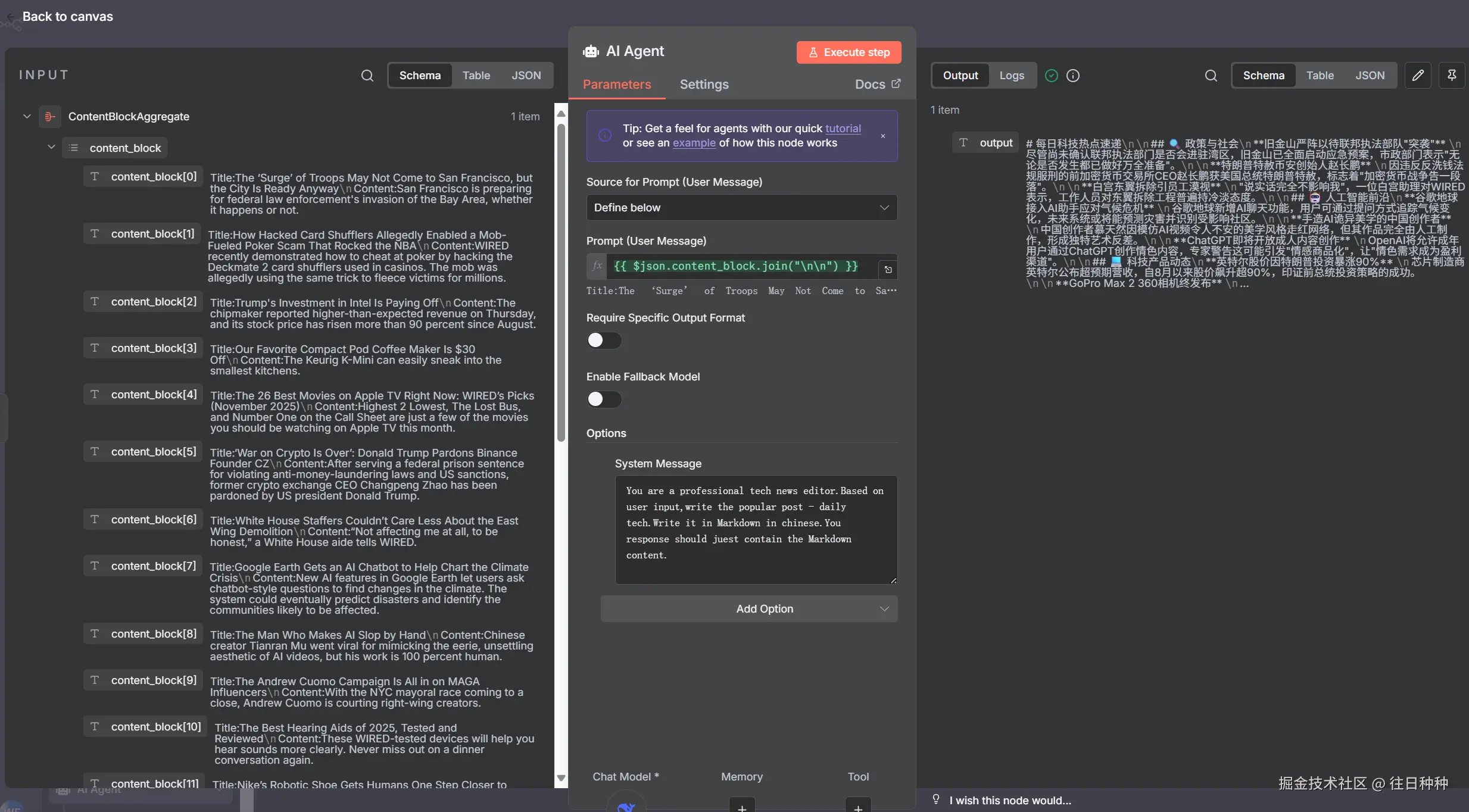This screenshot has width=1469, height=812.
Task: Collapse the ContentBlockAggregate node
Action: pos(27,117)
